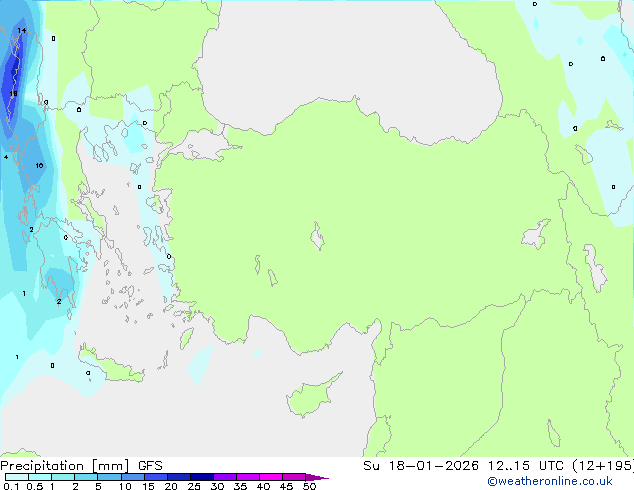Select the 20 mm dark blue swatch
This screenshot has width=634, height=490.
pos(178,477)
